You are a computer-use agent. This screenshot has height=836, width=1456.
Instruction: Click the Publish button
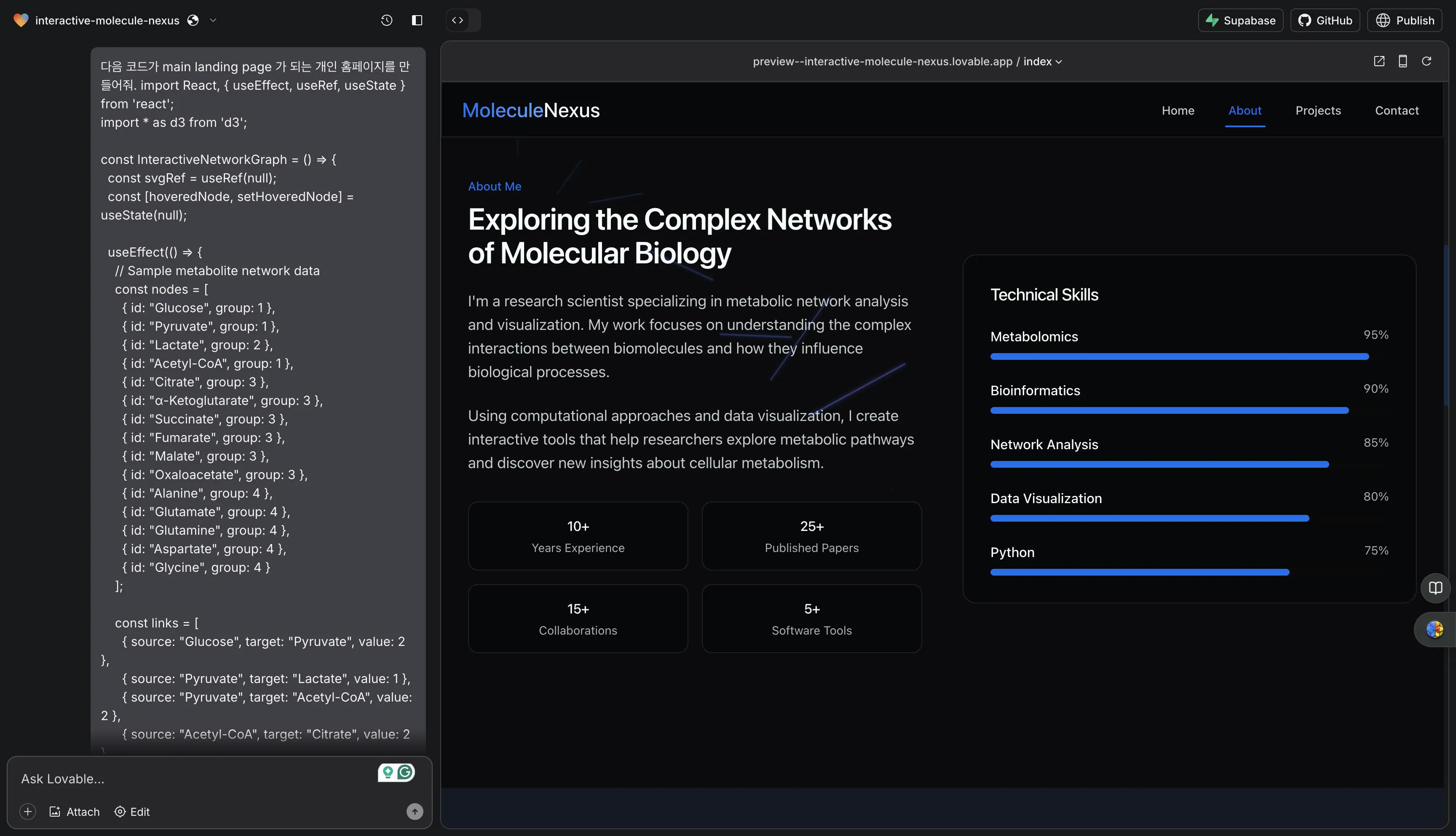1404,20
